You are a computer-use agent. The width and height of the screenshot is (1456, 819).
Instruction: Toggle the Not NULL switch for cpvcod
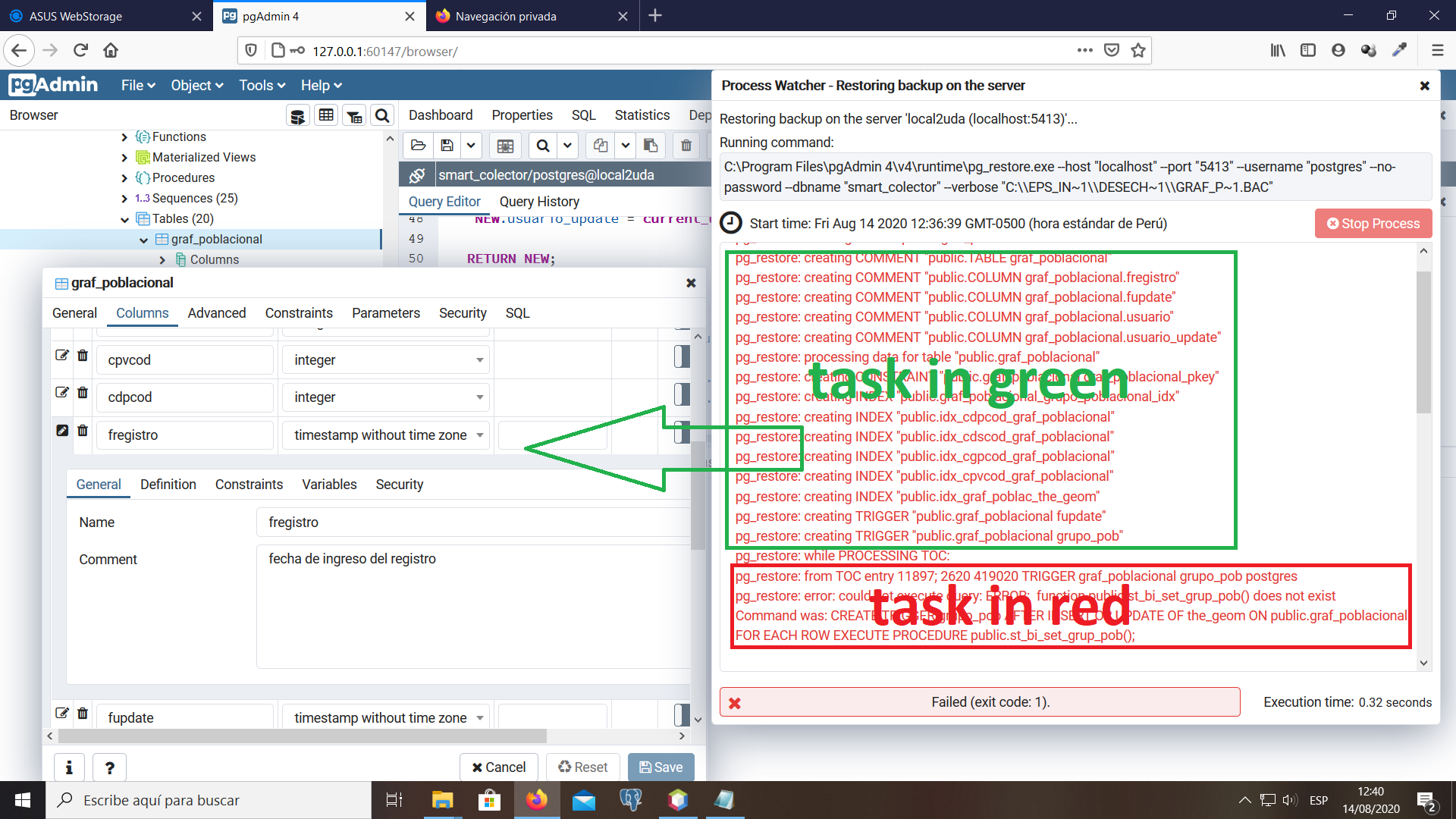682,356
